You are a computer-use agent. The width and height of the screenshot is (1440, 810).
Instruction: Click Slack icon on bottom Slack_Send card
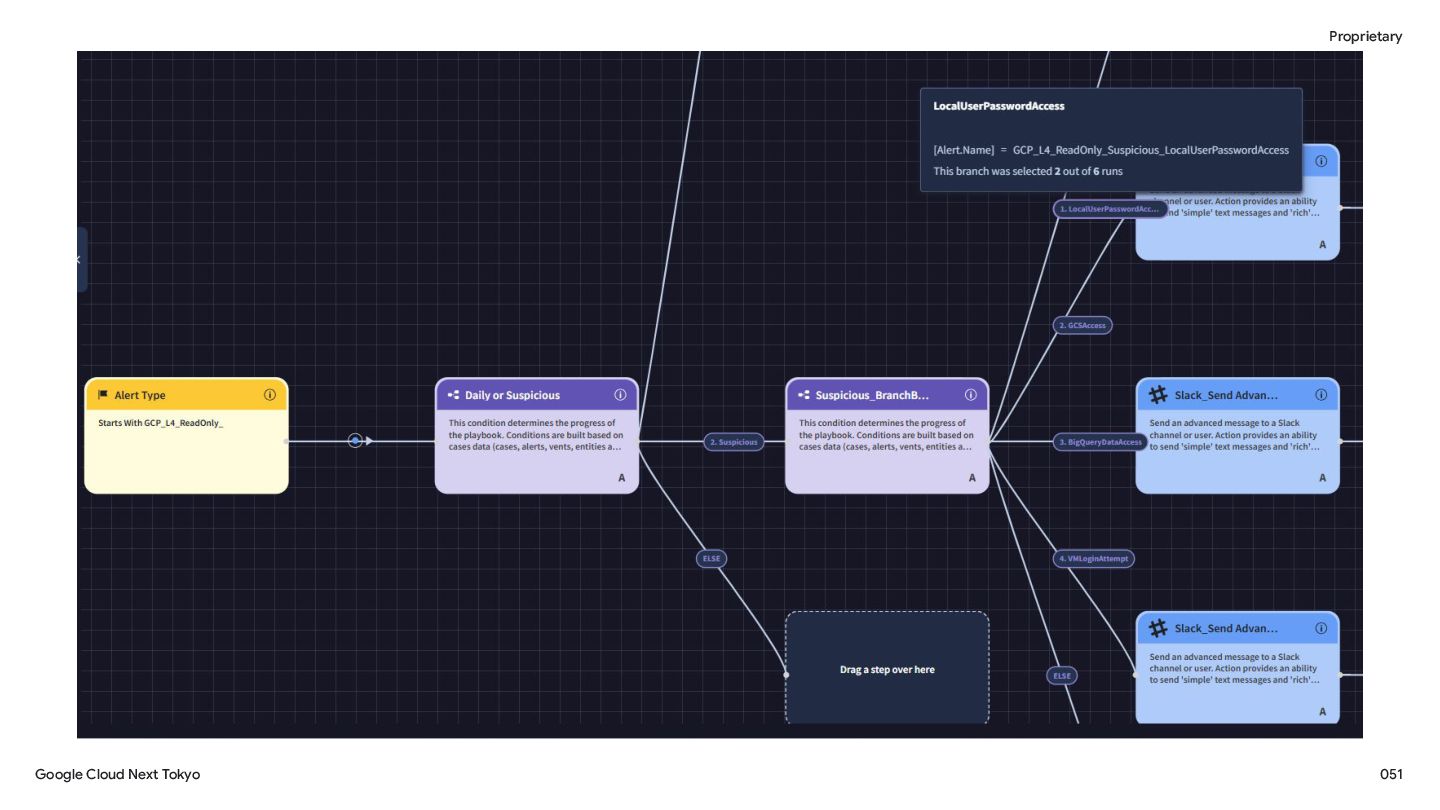[1158, 628]
